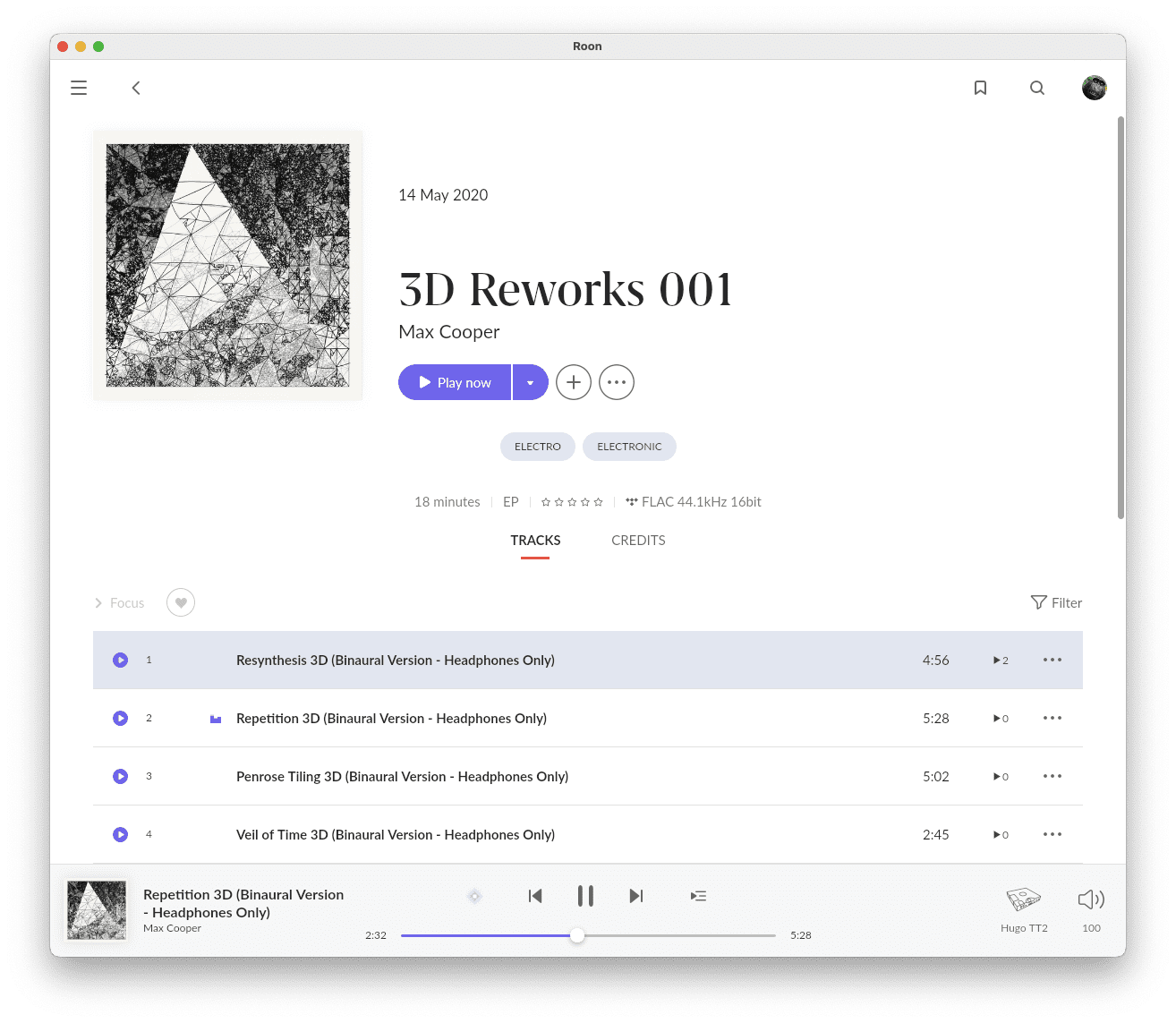Click the large album cover artwork
Image resolution: width=1176 pixels, height=1023 pixels.
228,266
